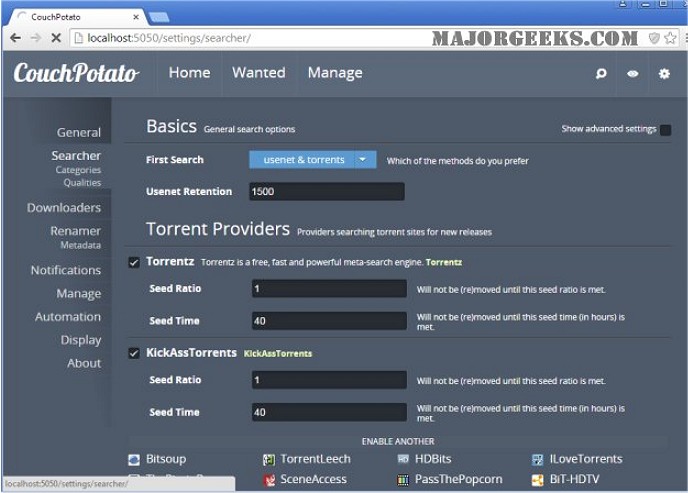688x493 pixels.
Task: Open the search magnifier icon in header
Action: click(601, 73)
